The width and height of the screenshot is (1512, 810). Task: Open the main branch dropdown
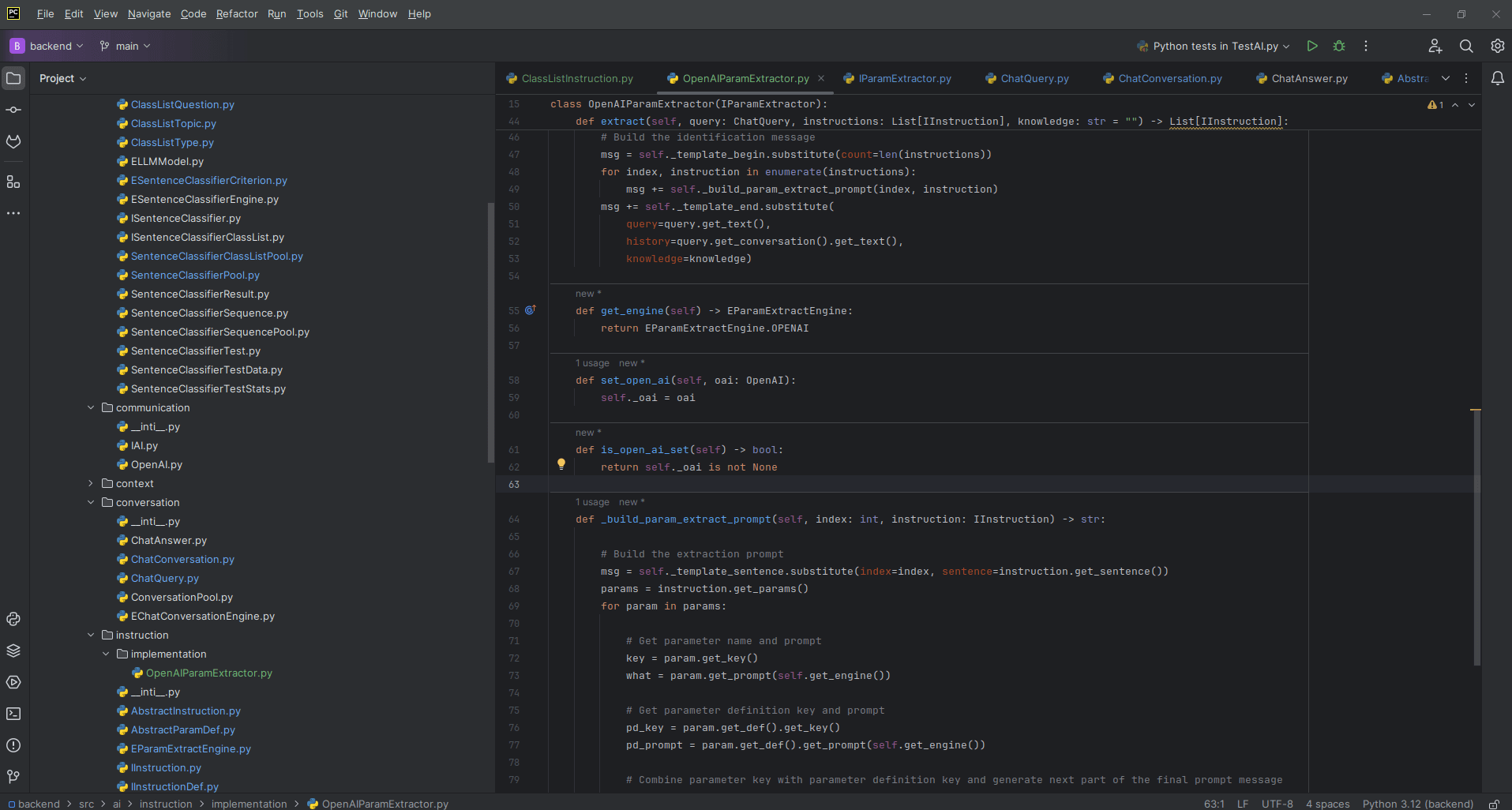[126, 46]
